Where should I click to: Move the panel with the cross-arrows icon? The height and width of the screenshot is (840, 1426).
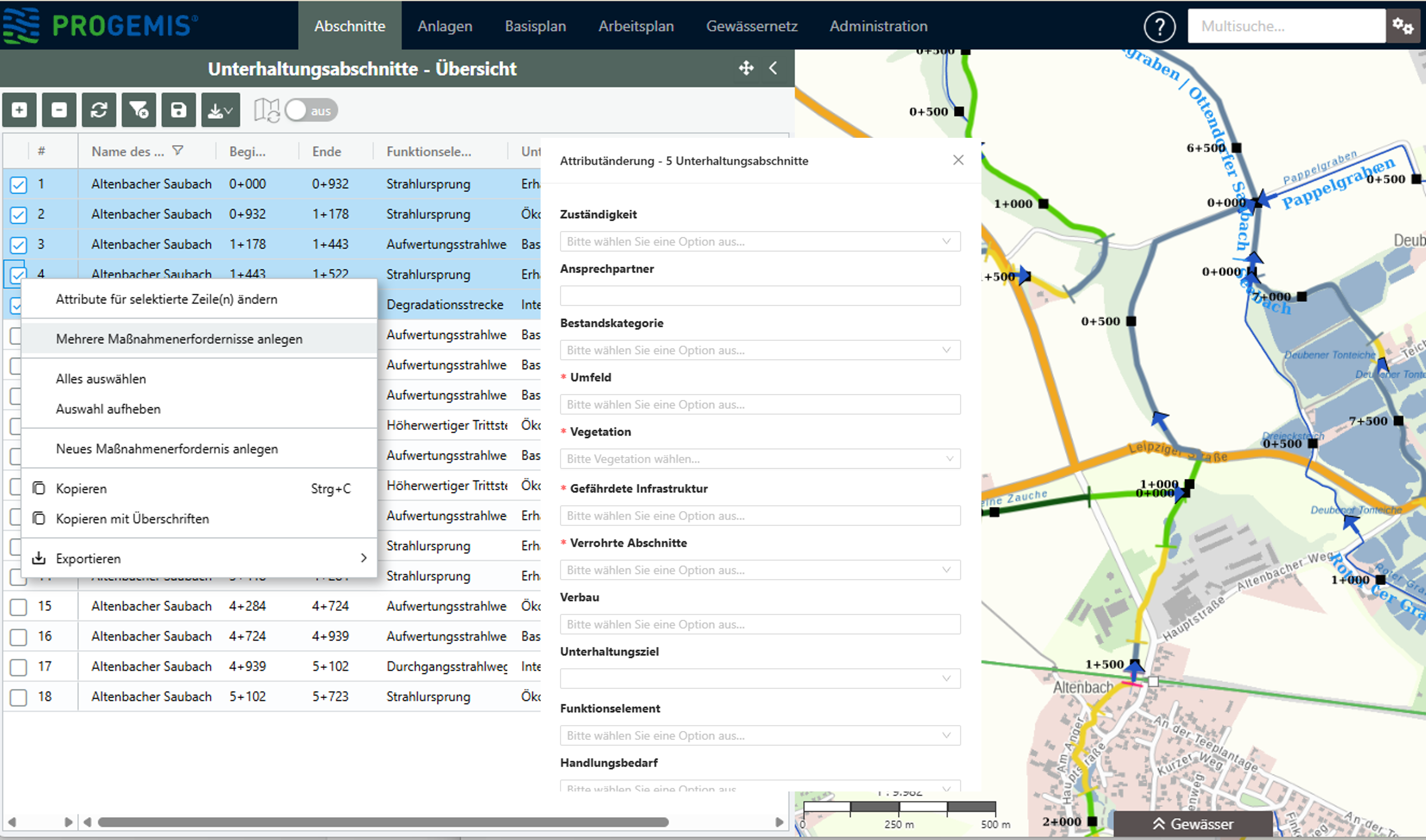point(746,68)
